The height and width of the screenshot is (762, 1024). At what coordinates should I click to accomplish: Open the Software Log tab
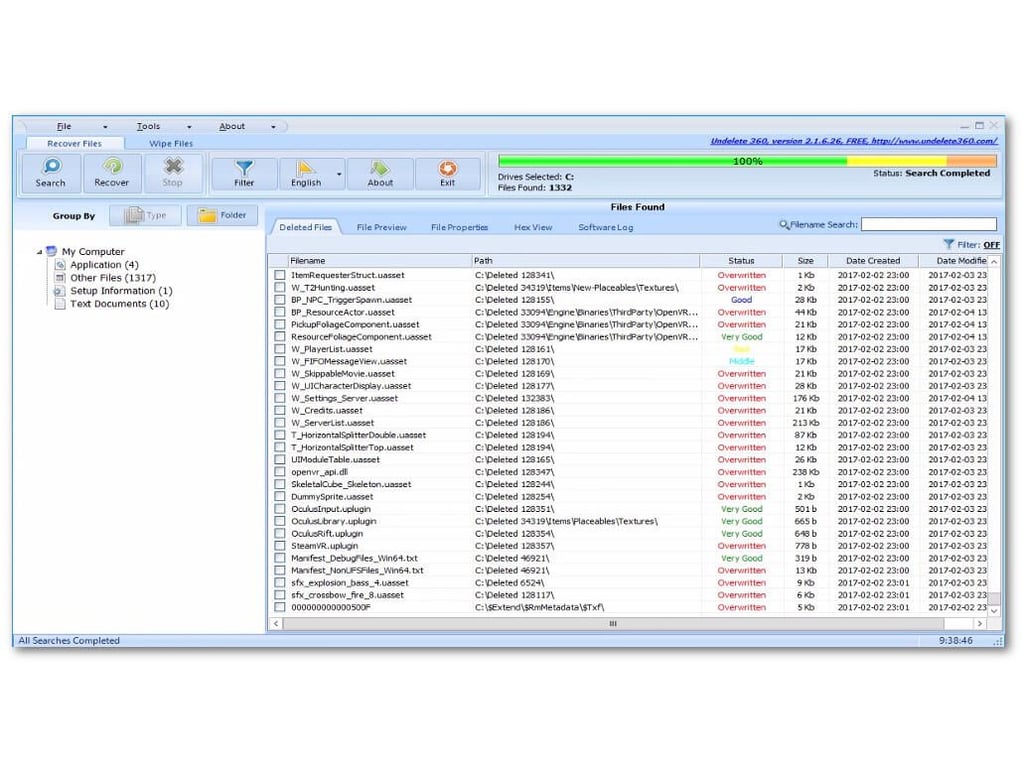pos(605,227)
